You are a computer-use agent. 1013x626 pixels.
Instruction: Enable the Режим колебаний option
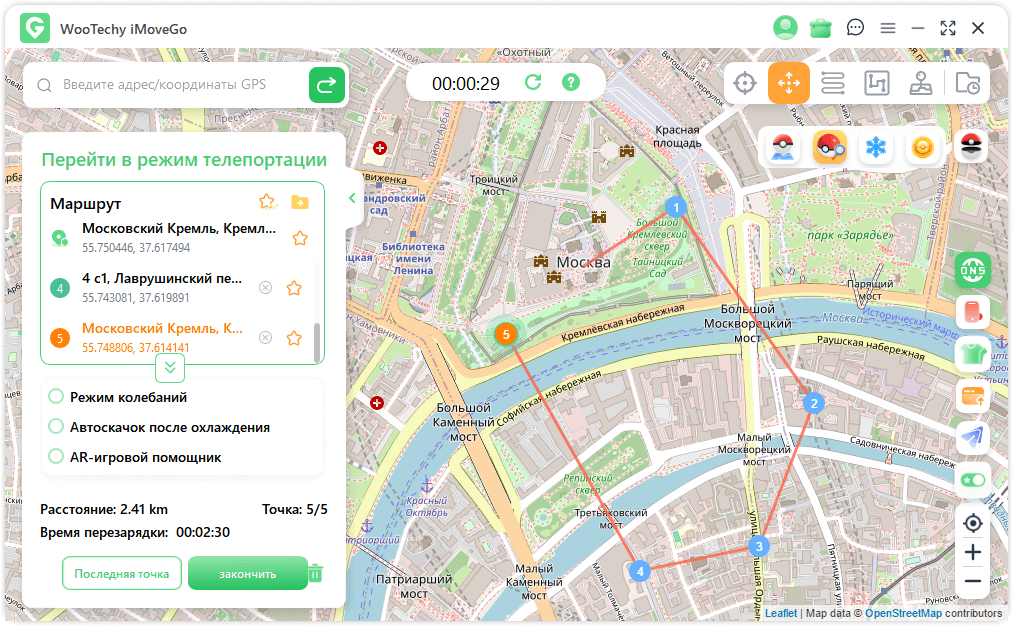57,397
